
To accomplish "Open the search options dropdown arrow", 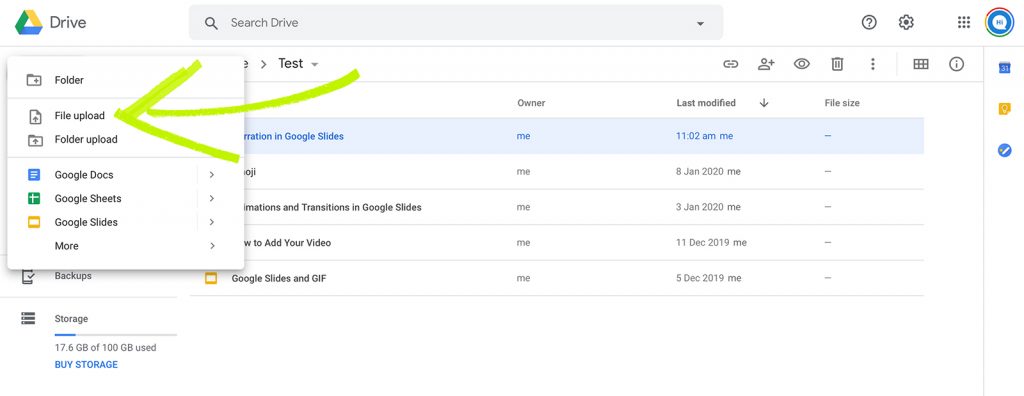I will click(x=700, y=24).
